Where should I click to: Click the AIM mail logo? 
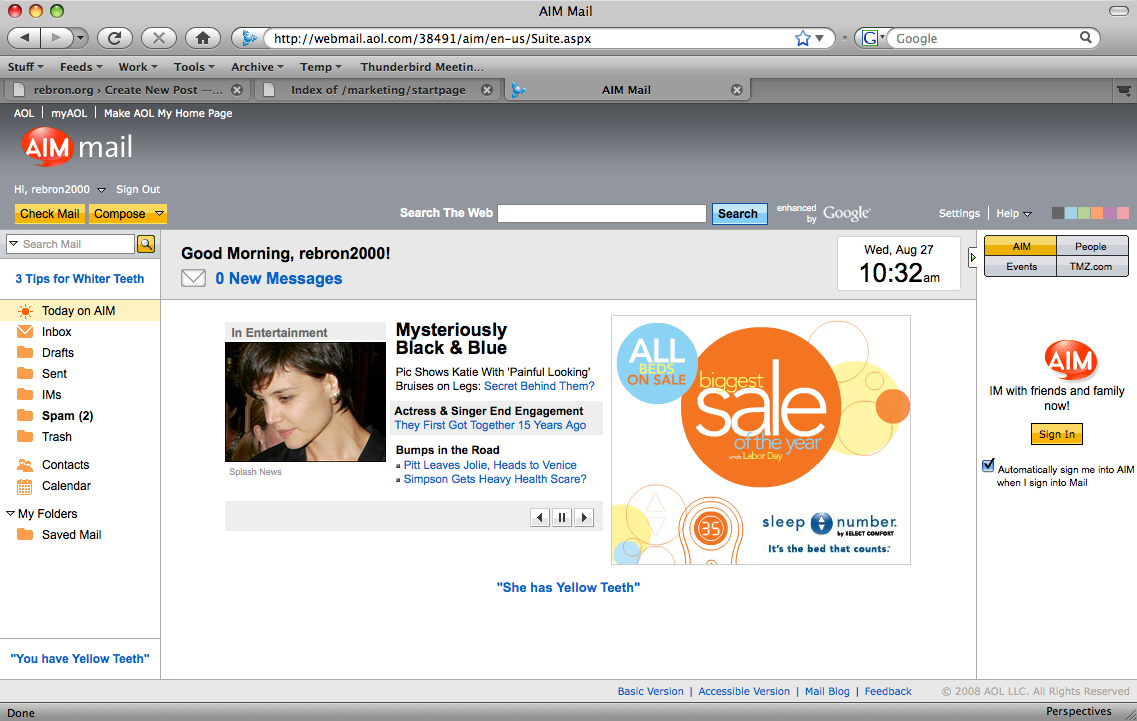pos(77,147)
